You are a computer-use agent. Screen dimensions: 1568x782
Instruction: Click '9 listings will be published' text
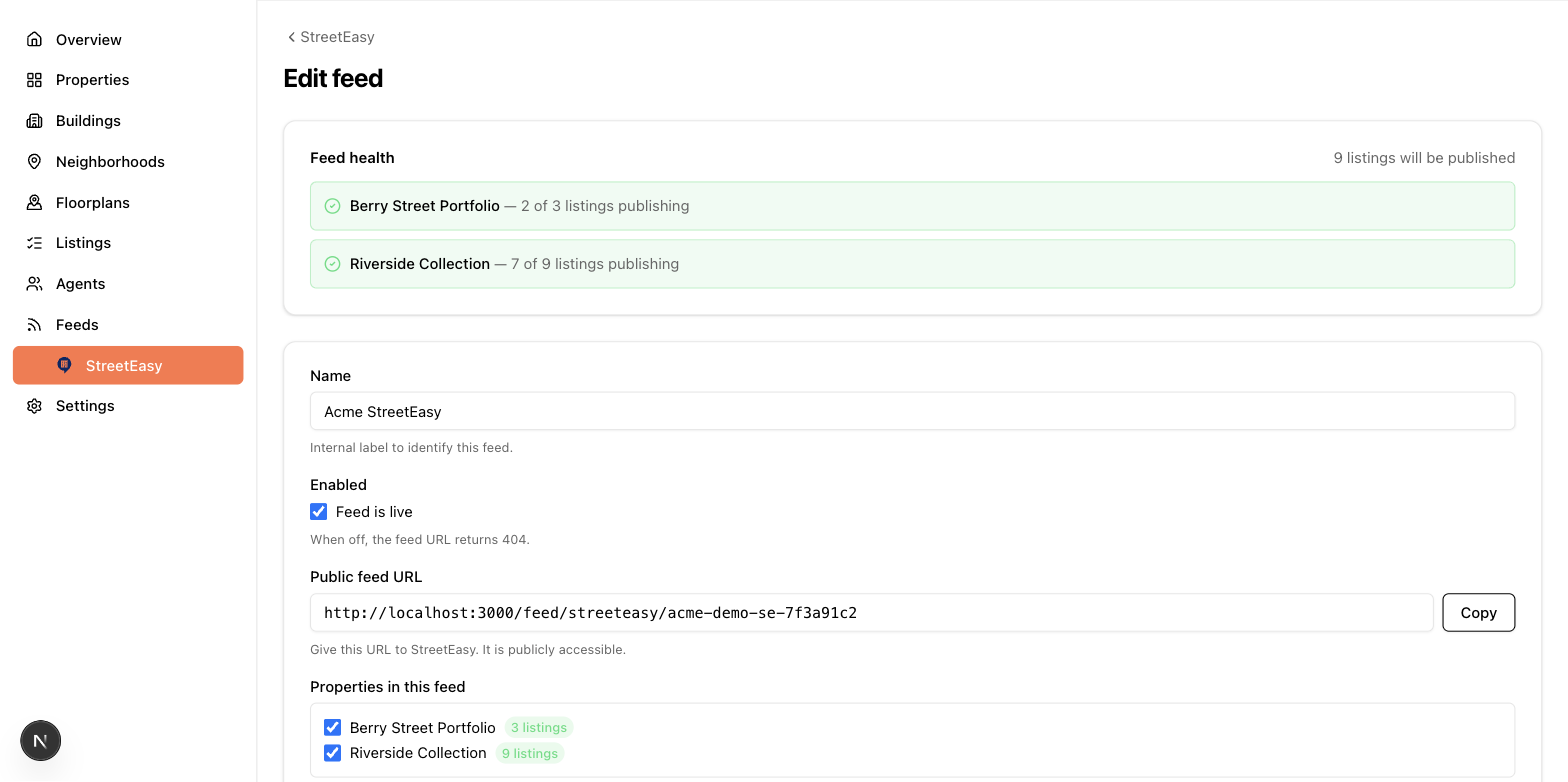pos(1424,158)
